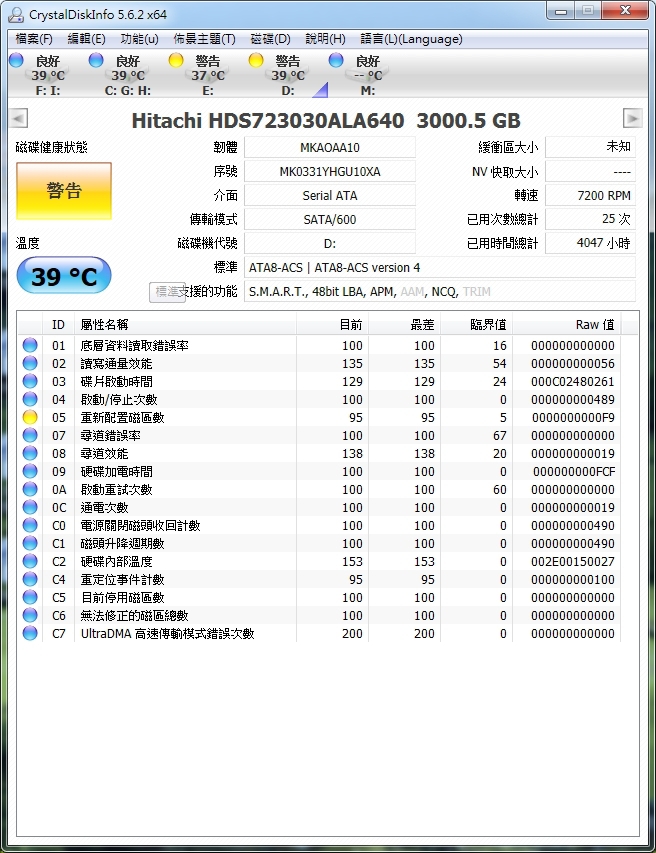Open the 編輯(E) menu
Viewport: 656px width, 853px height.
(x=86, y=39)
